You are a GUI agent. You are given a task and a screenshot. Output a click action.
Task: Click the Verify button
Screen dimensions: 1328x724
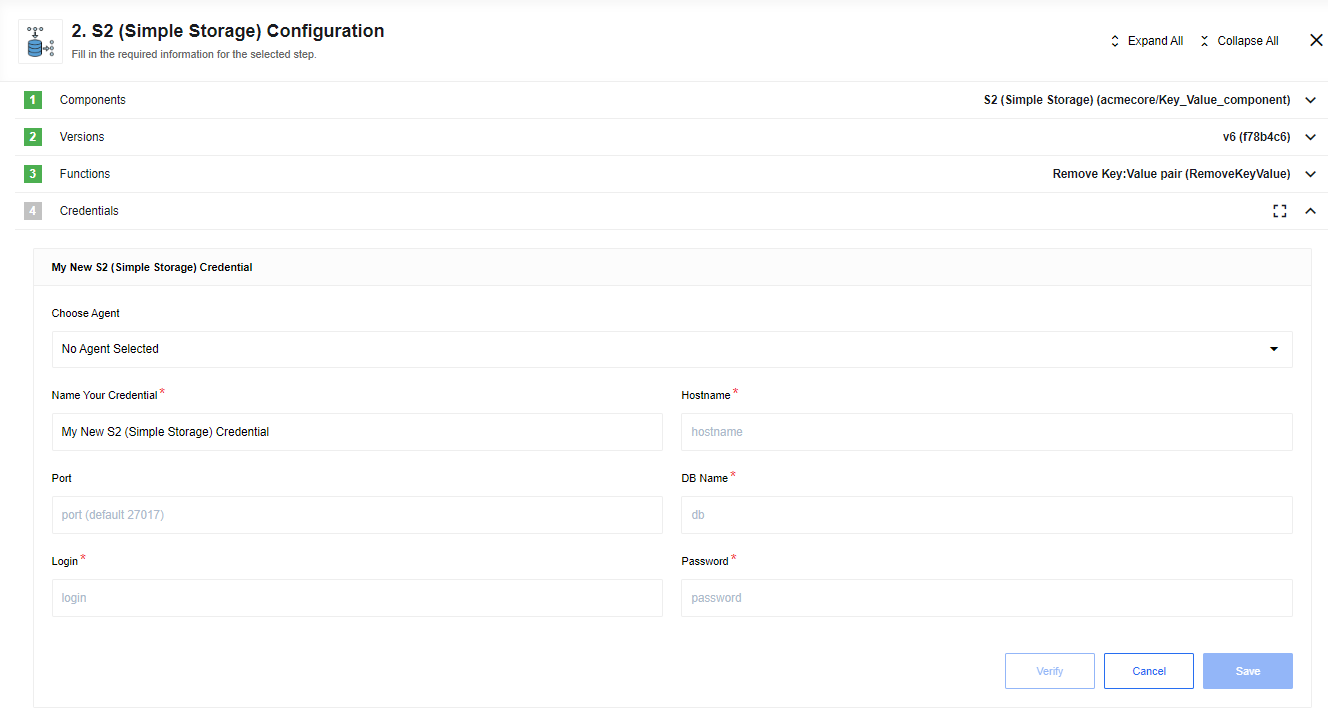1049,671
